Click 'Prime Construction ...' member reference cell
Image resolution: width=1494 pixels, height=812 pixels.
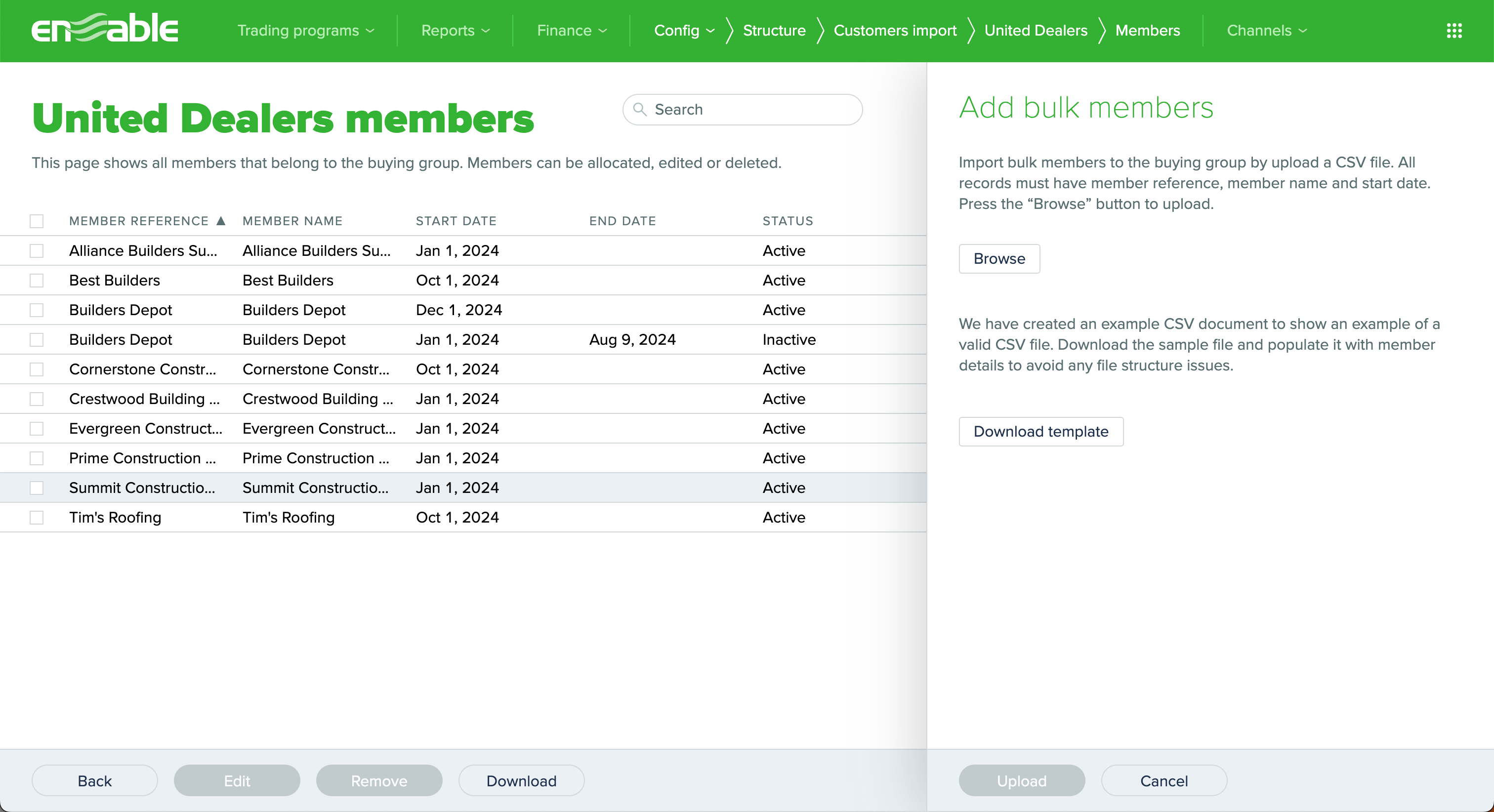[142, 458]
